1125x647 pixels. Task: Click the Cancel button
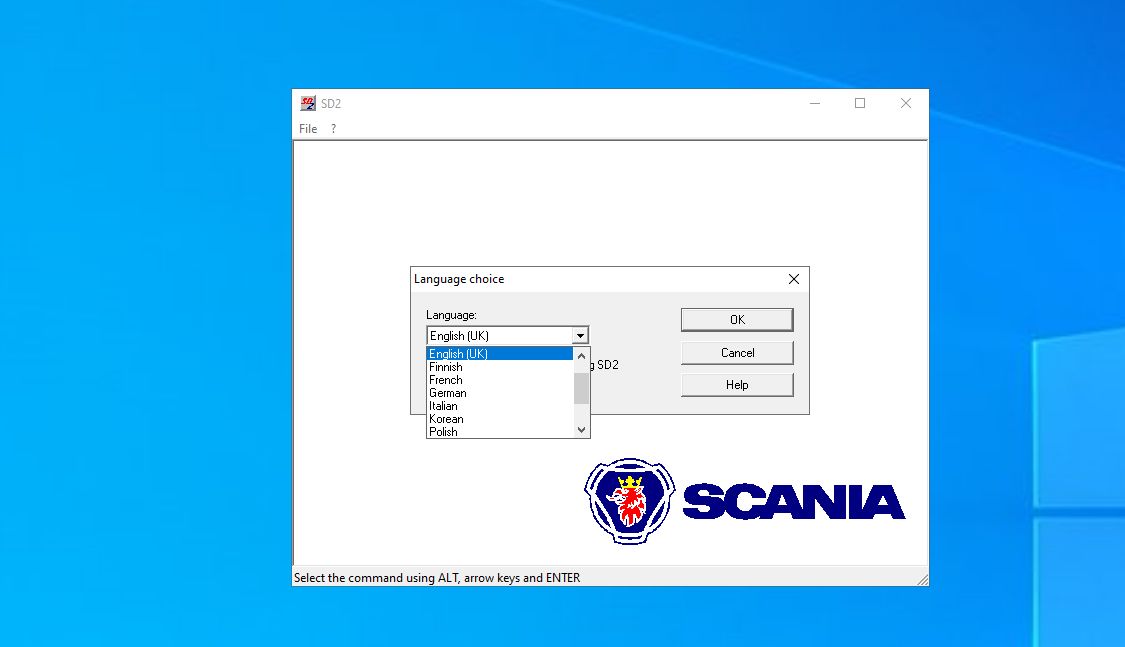(737, 352)
